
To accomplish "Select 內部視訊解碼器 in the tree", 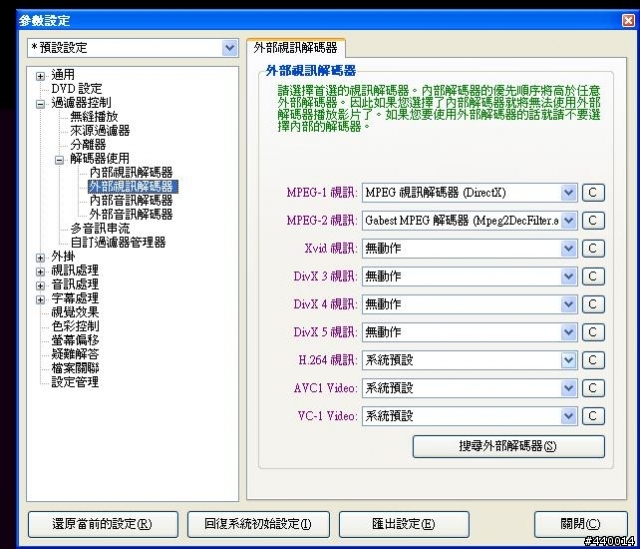I will click(x=131, y=172).
